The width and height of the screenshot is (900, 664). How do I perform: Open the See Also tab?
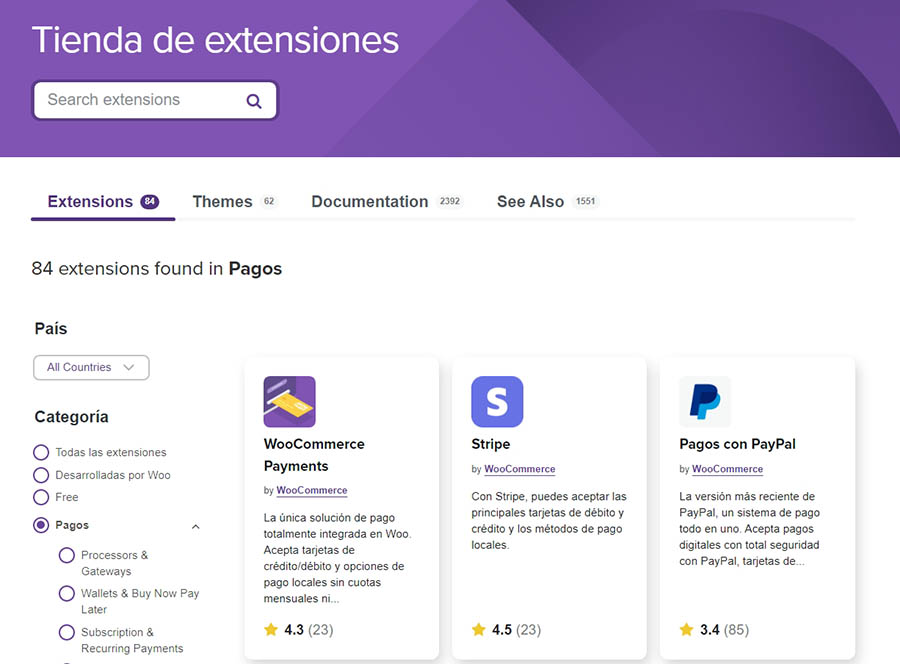[530, 202]
